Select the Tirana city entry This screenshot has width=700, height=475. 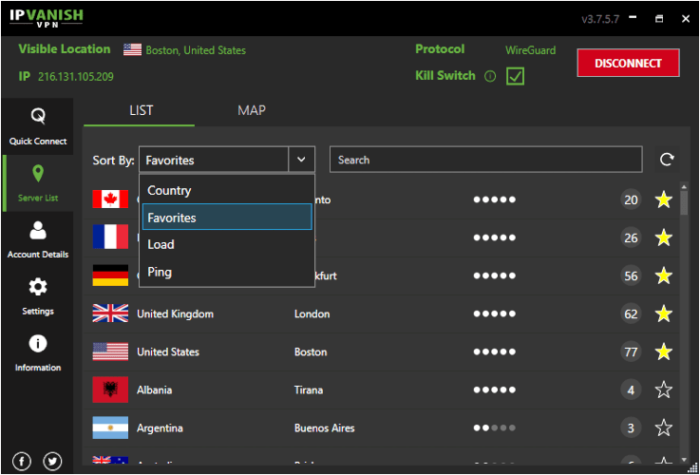pos(308,390)
